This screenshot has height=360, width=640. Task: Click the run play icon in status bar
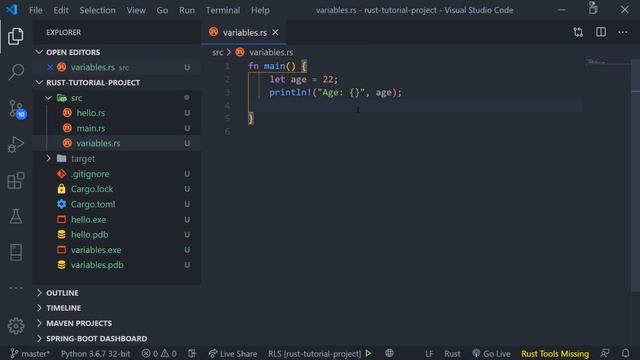[x=369, y=353]
